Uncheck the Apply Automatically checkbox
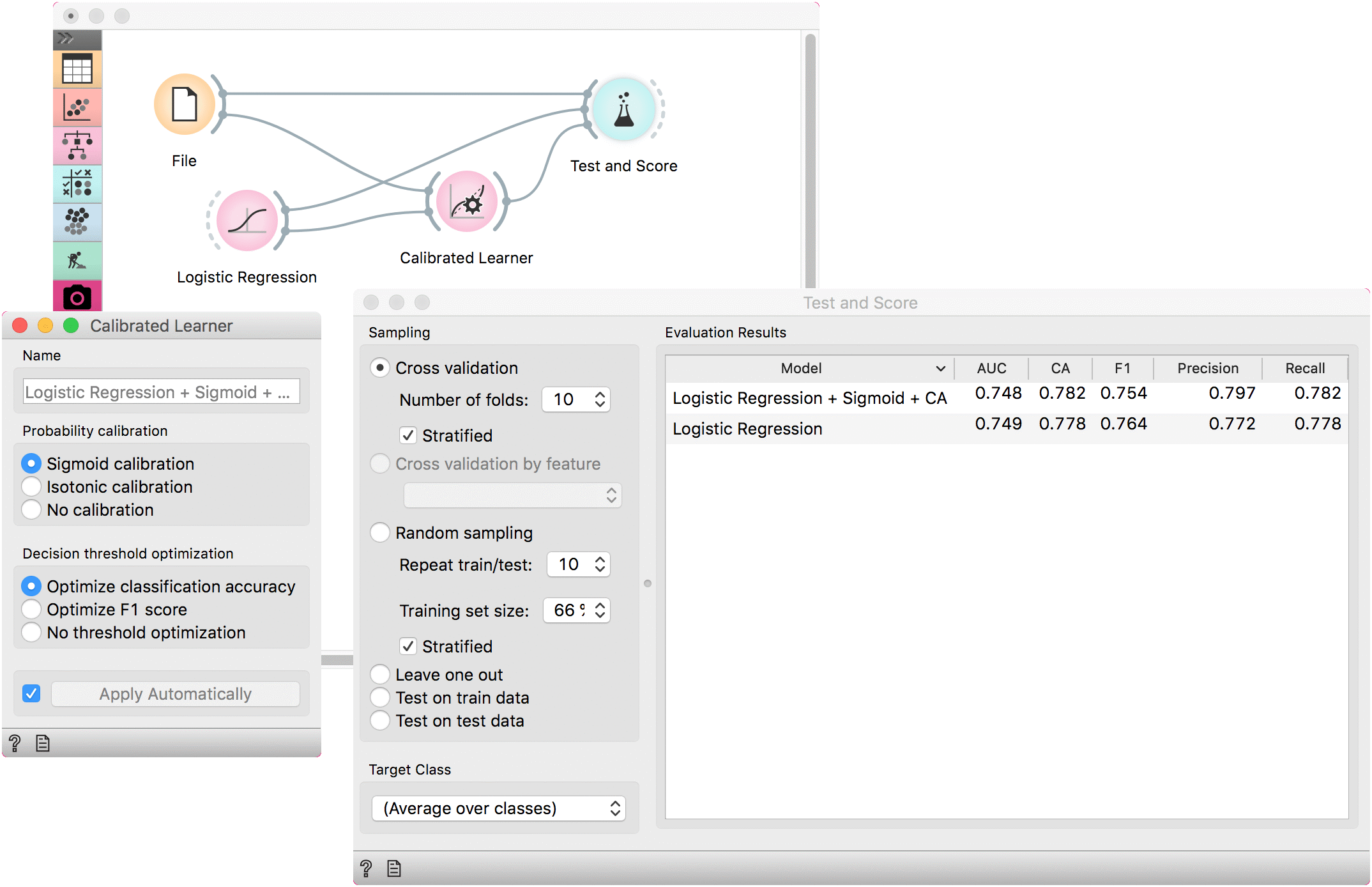Image resolution: width=1372 pixels, height=887 pixels. point(31,693)
